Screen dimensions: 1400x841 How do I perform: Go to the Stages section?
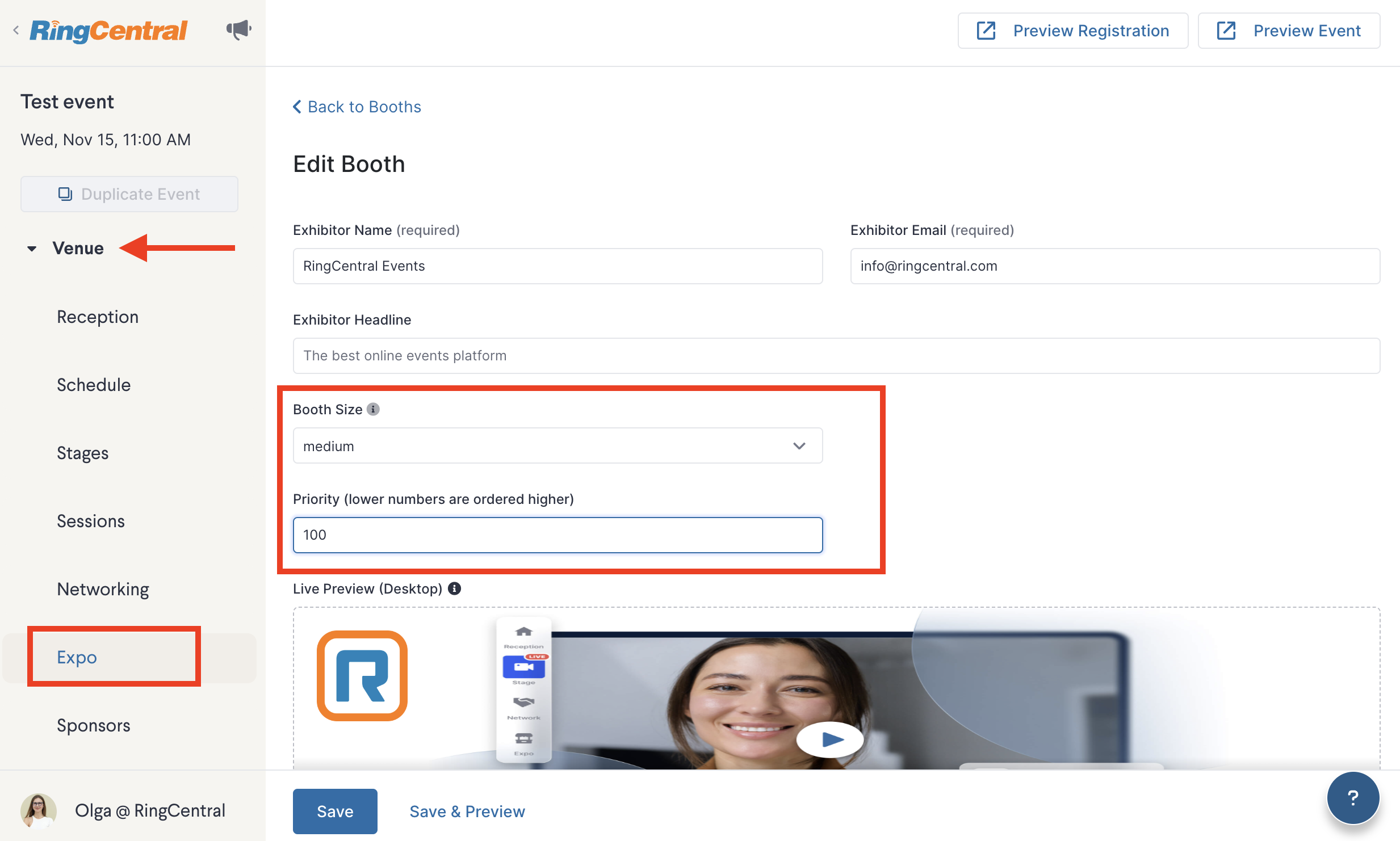point(82,453)
